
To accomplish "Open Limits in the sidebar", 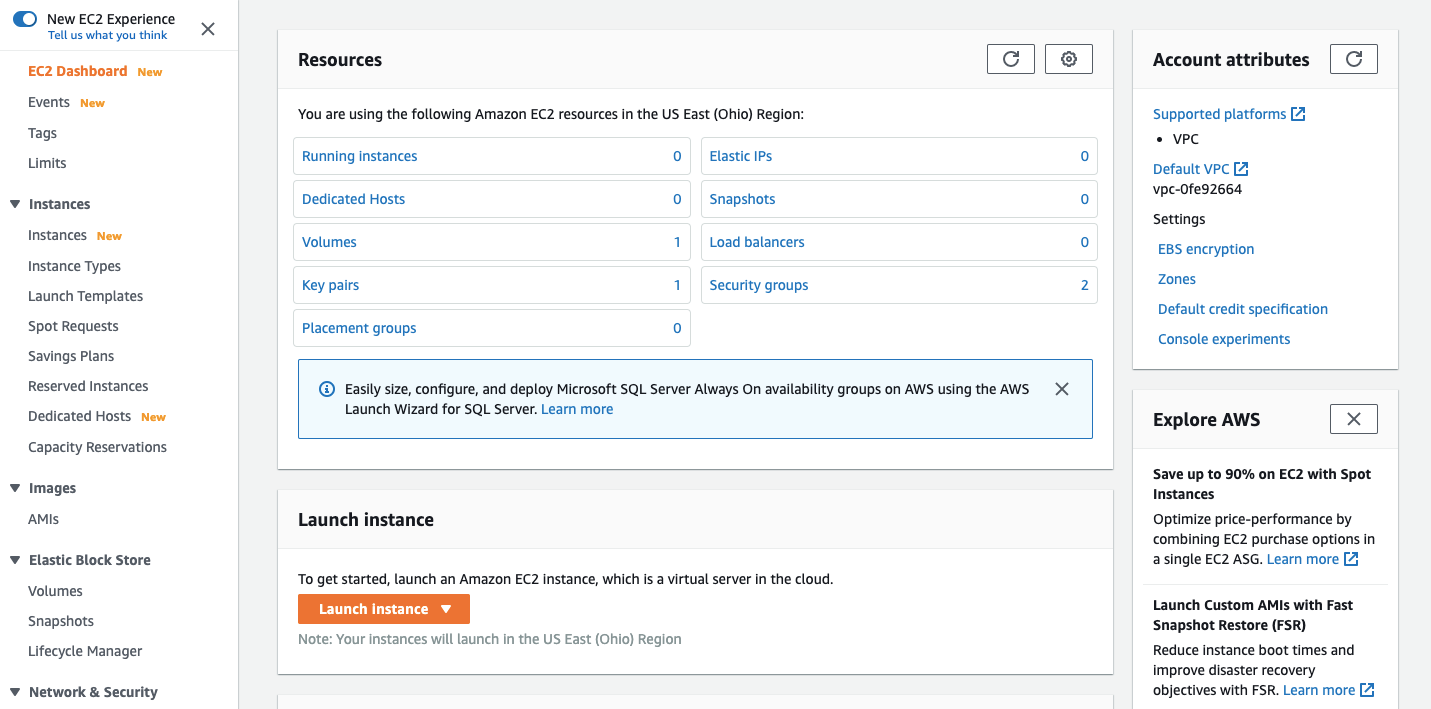I will (47, 163).
